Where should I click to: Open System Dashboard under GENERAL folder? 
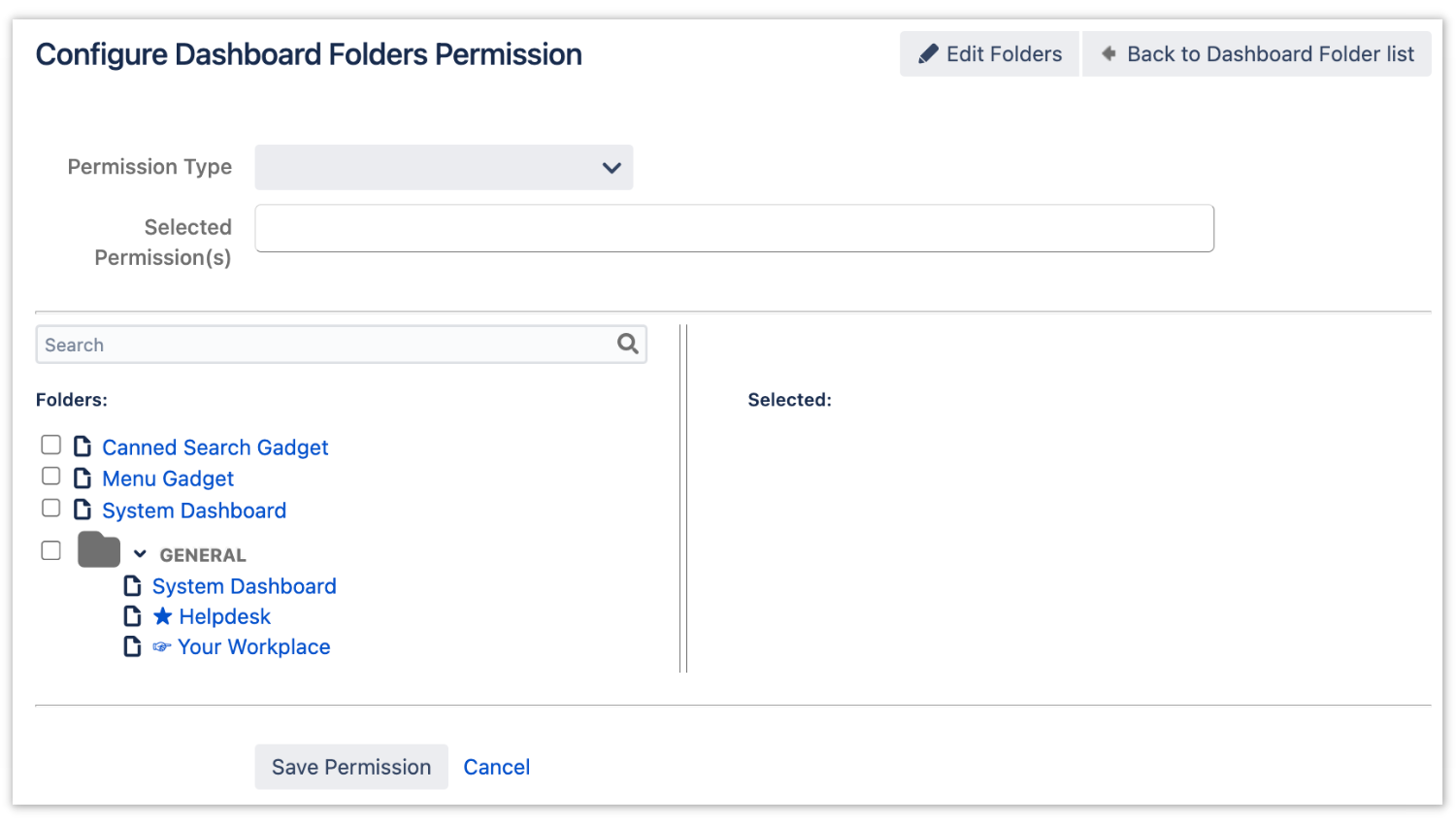tap(244, 586)
